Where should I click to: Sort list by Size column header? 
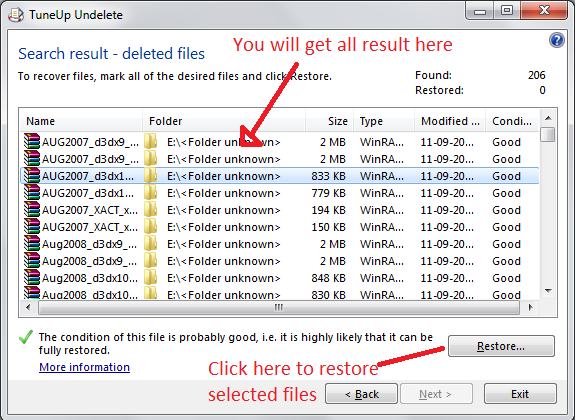(x=330, y=121)
